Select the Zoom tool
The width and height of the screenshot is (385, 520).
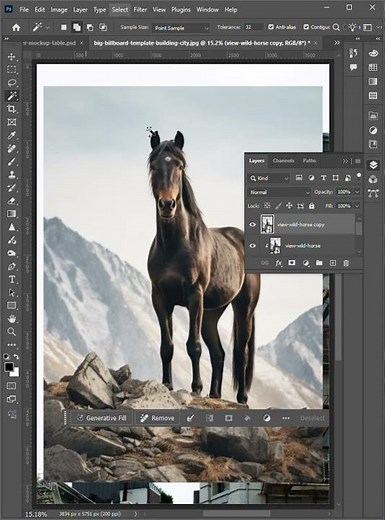pyautogui.click(x=12, y=332)
